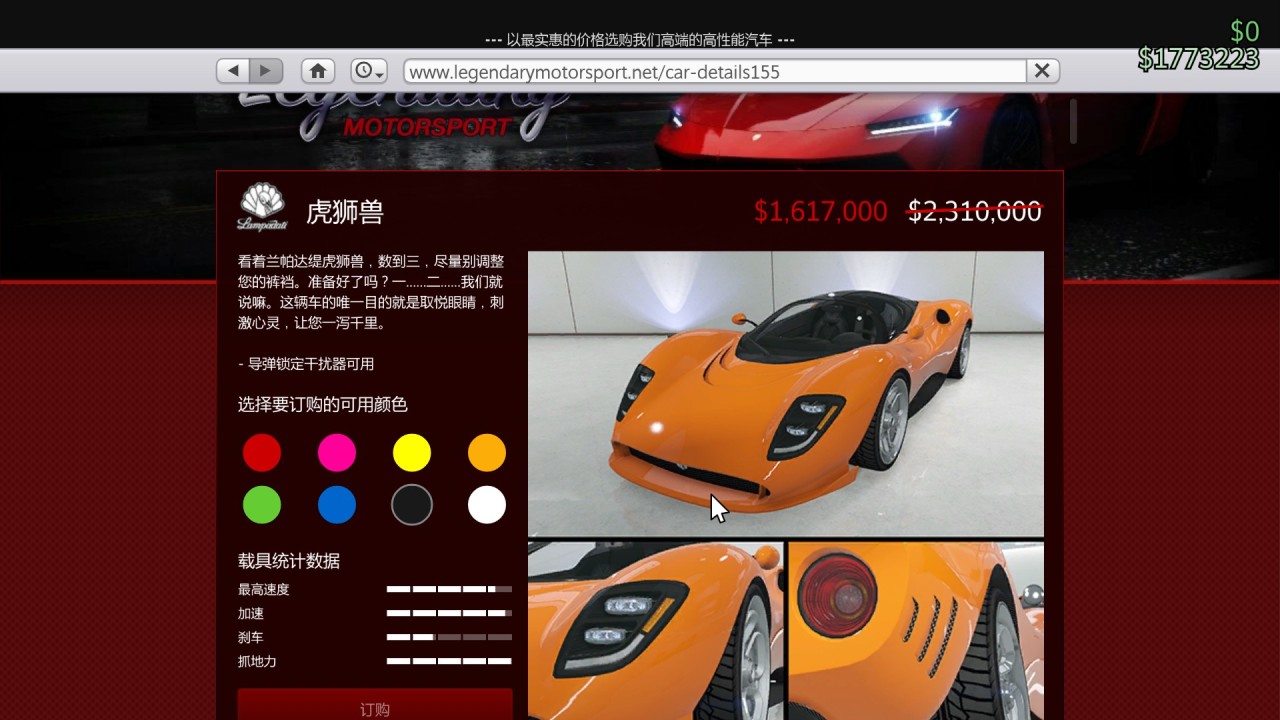1280x720 pixels.
Task: Click the Legendary Motorsport site logo
Action: [x=403, y=117]
